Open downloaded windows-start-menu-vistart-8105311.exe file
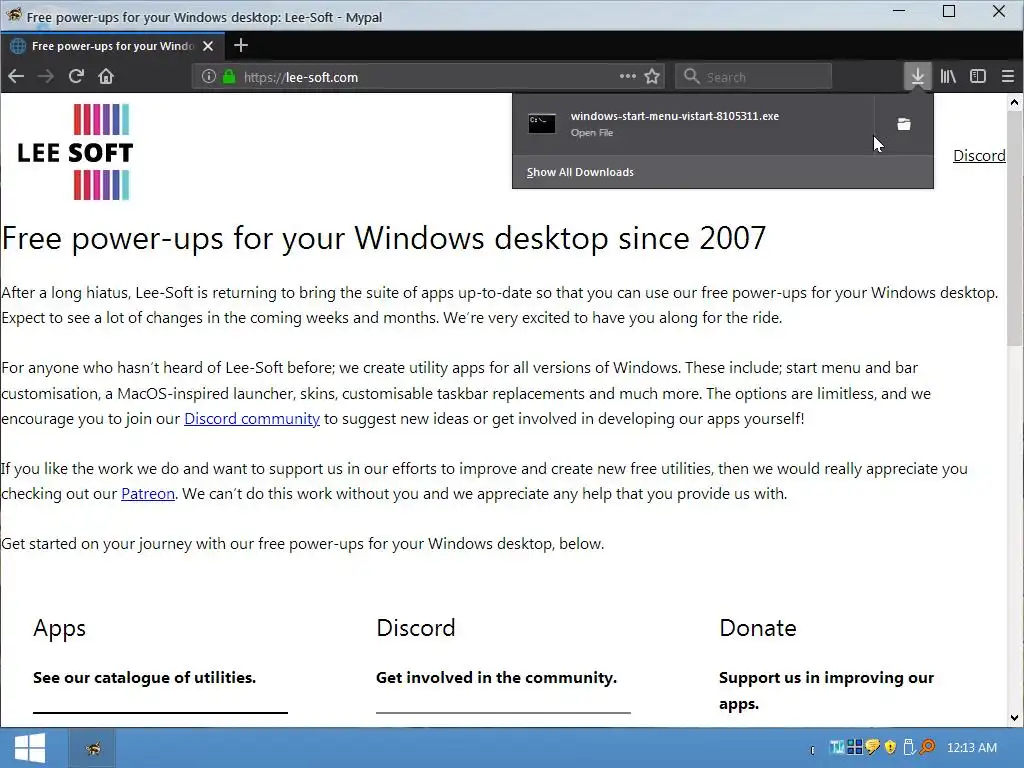 click(x=693, y=124)
